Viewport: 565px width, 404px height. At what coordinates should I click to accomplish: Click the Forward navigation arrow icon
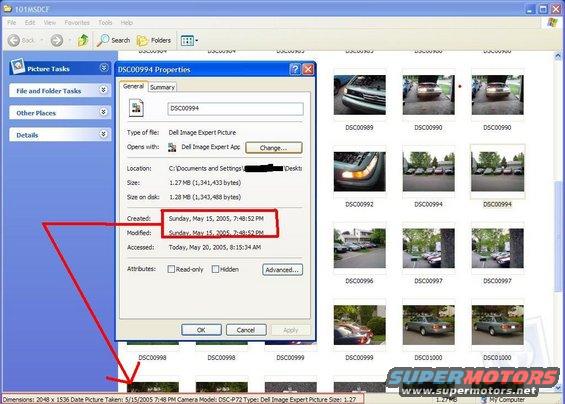coord(57,40)
